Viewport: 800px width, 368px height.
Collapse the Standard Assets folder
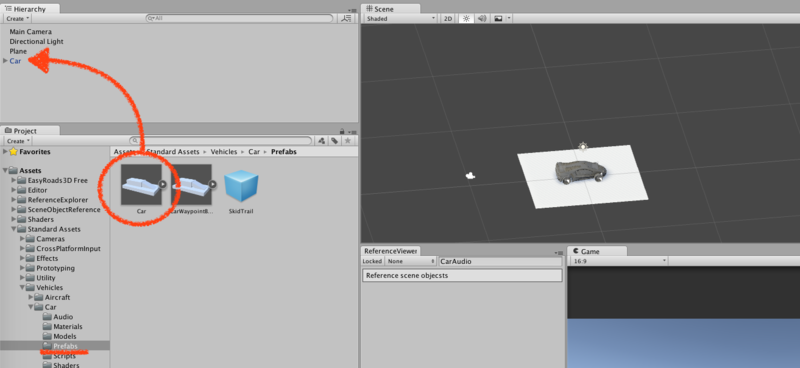tap(14, 229)
